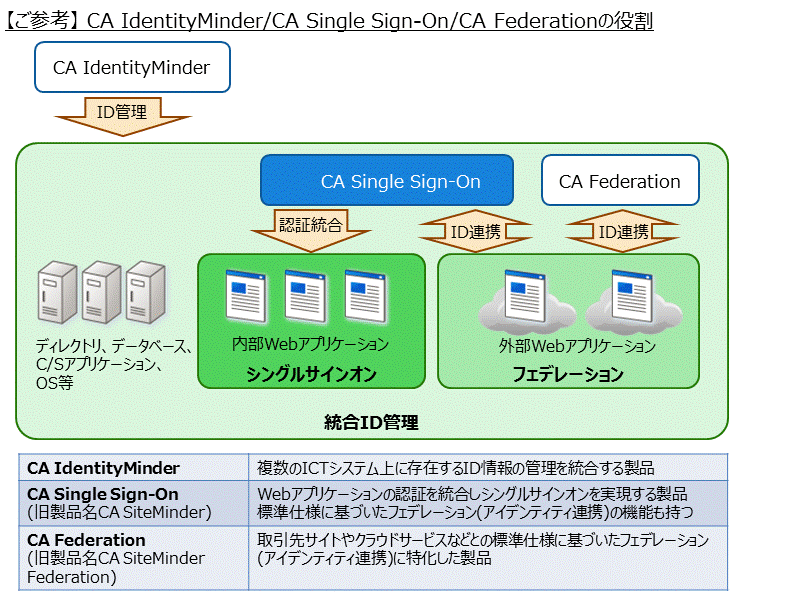Click the ID連携 arrow under CA Single Sign-On
Image resolution: width=800 pixels, height=600 pixels.
pos(475,231)
